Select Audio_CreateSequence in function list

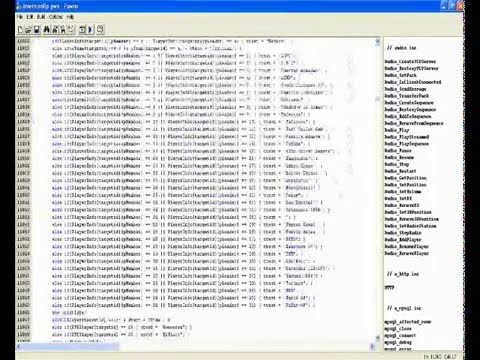click(x=409, y=103)
